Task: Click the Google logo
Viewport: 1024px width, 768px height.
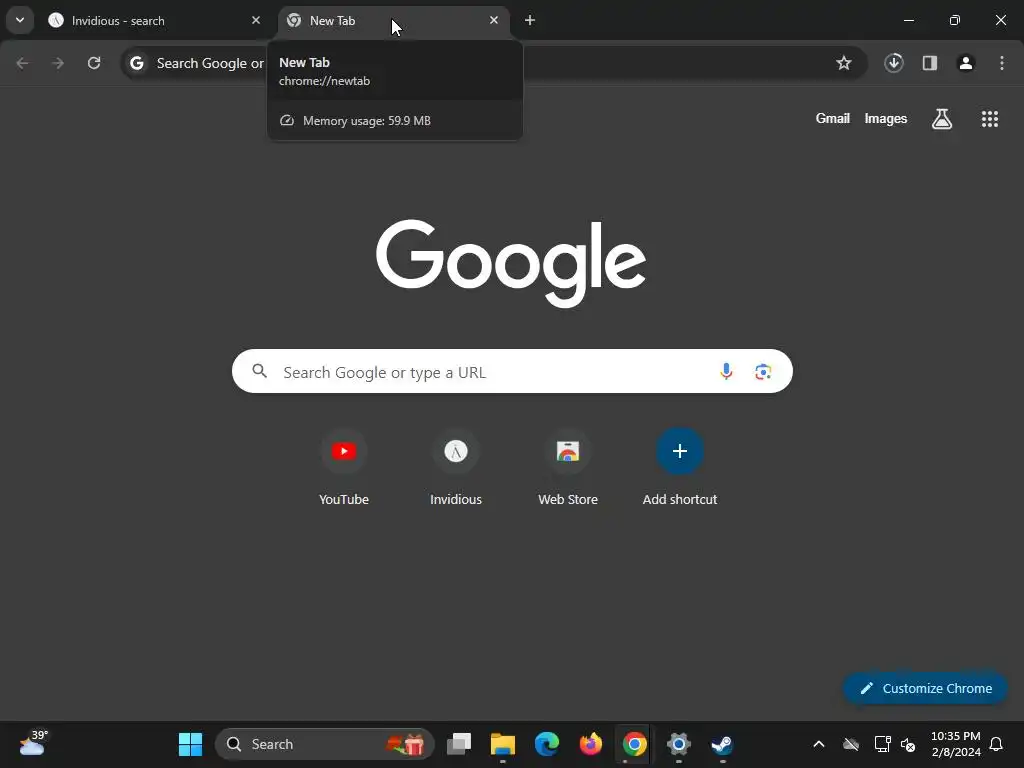Action: click(511, 263)
